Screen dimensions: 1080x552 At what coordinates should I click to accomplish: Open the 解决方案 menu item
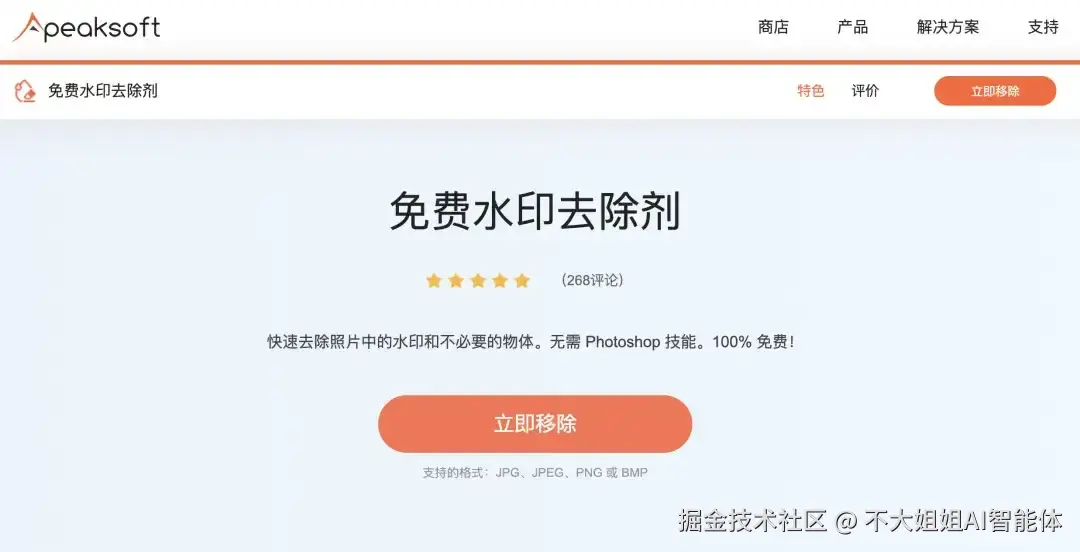point(948,27)
